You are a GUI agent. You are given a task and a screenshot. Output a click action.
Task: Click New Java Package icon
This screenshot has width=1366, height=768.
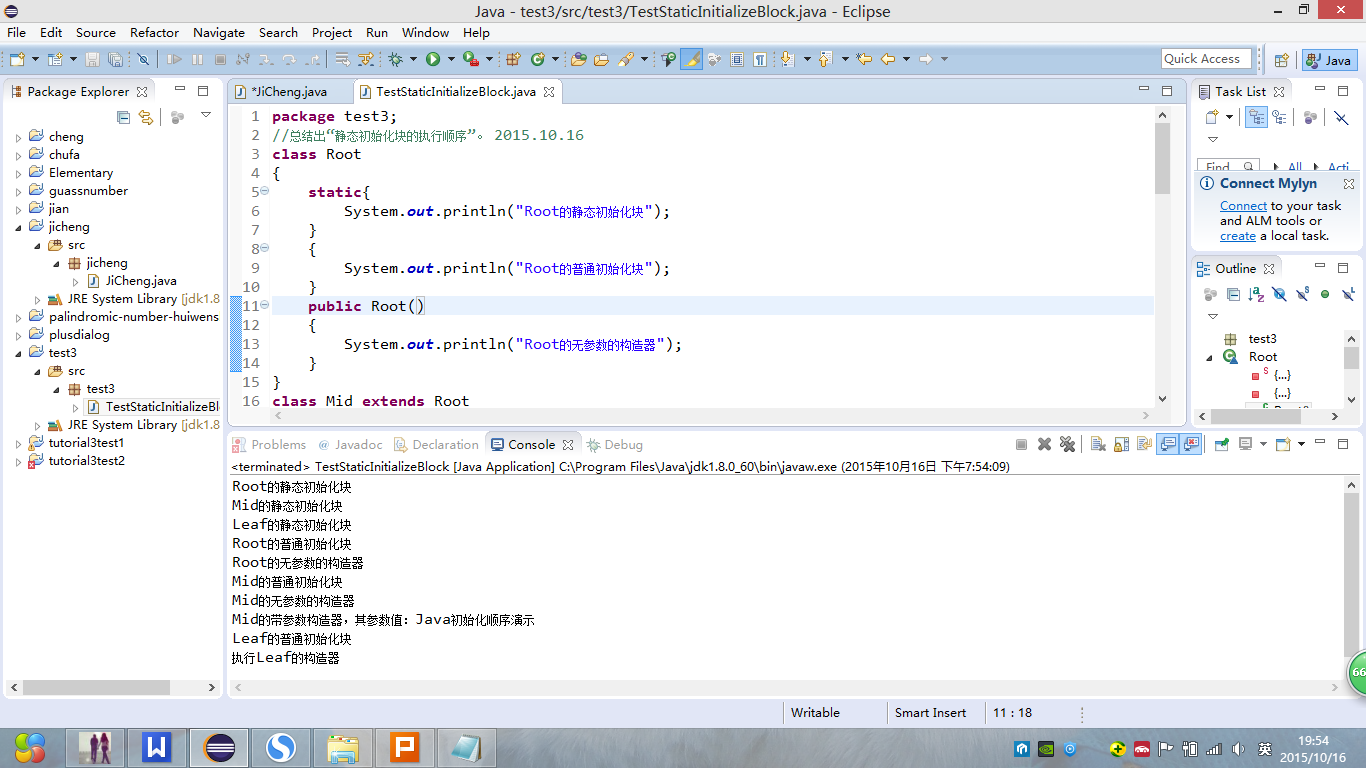[x=513, y=59]
